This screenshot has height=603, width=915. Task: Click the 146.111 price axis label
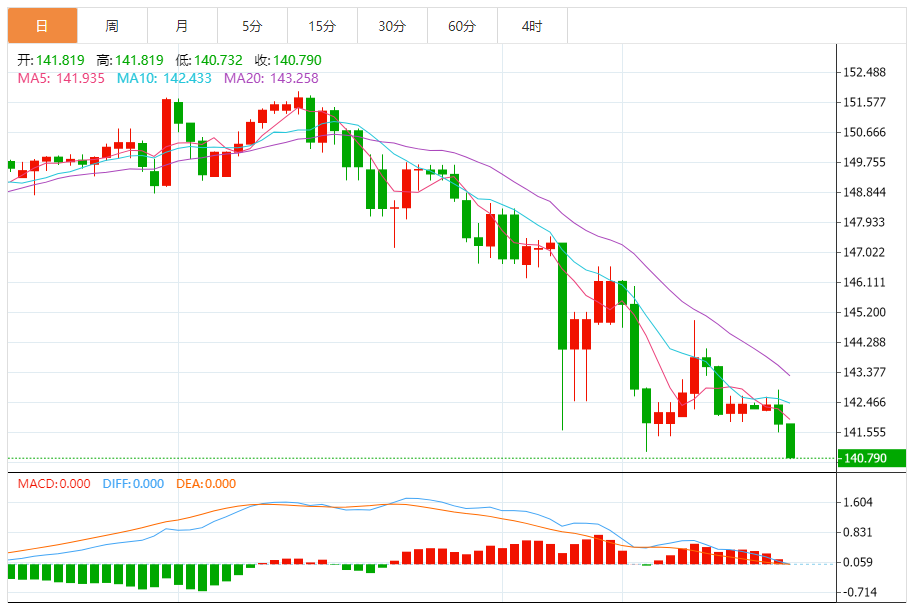(864, 282)
